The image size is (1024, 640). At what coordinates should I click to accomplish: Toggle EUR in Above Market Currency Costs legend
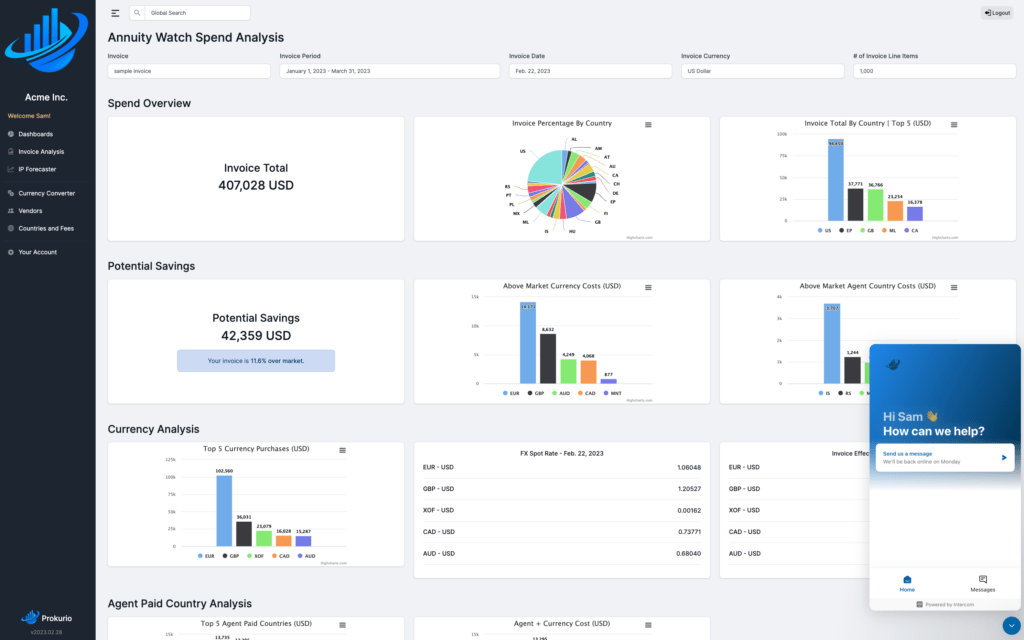[511, 393]
